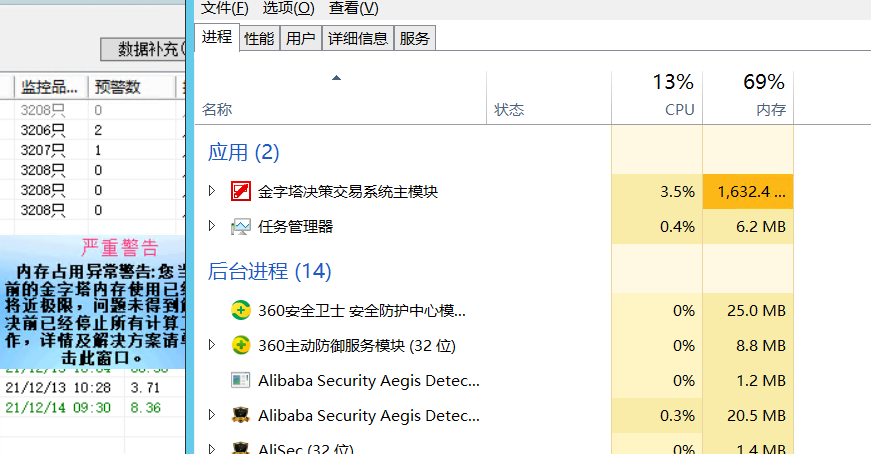
Task: Expand the 360主动防御服务模块 entry
Action: click(x=212, y=345)
